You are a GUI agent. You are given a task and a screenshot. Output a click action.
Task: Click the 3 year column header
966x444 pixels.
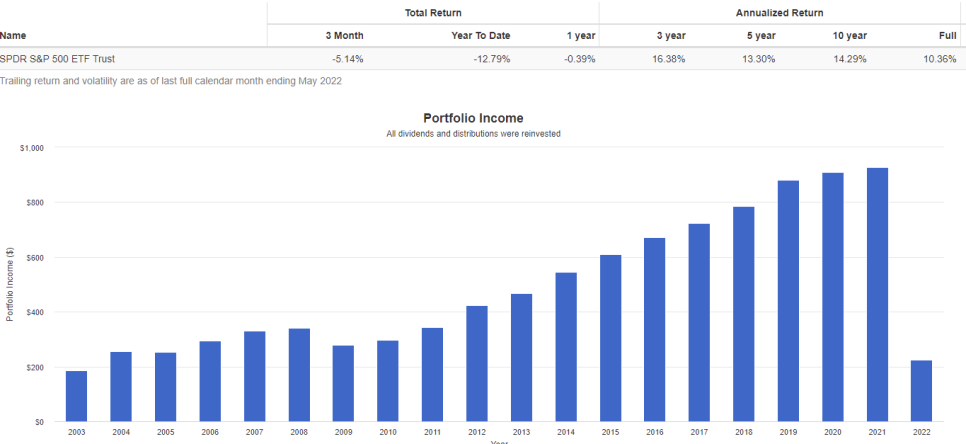[x=671, y=36]
